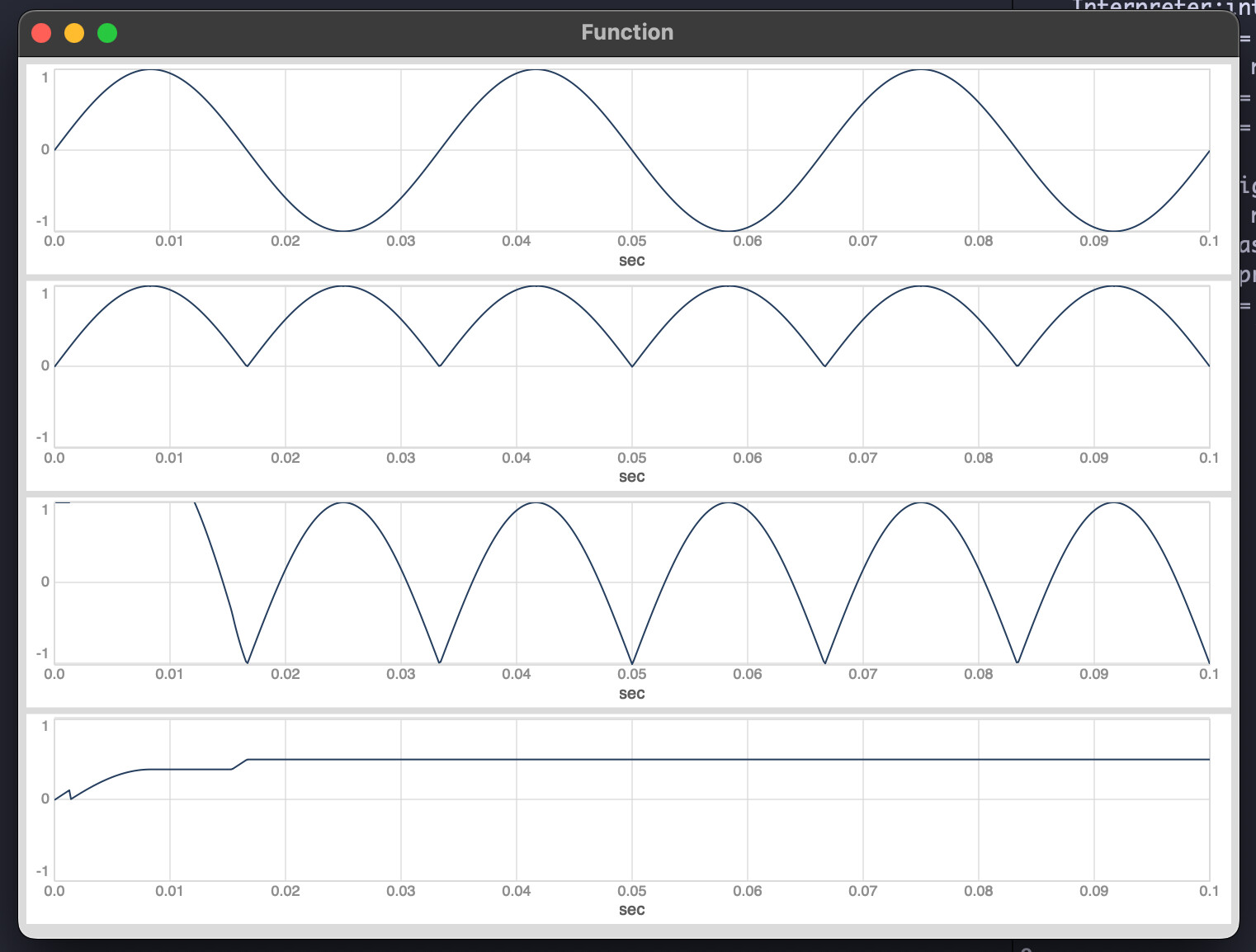Click the small spike near the bottom plot's start

point(69,792)
